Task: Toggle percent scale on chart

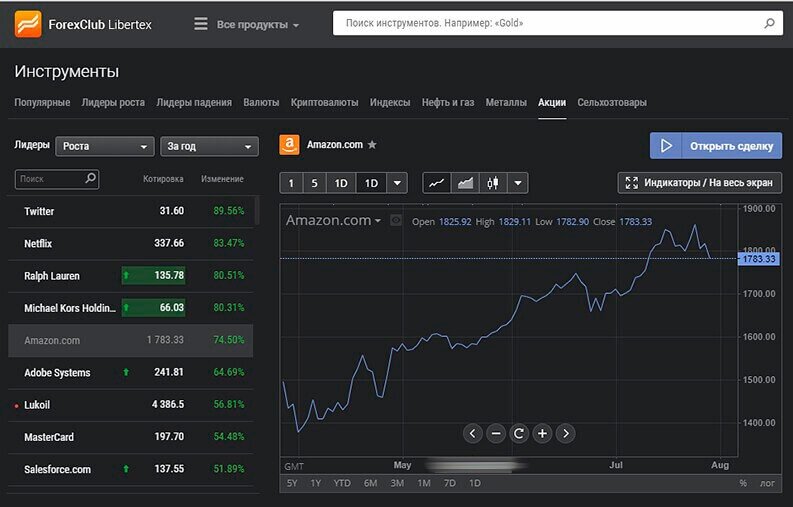Action: tap(743, 483)
